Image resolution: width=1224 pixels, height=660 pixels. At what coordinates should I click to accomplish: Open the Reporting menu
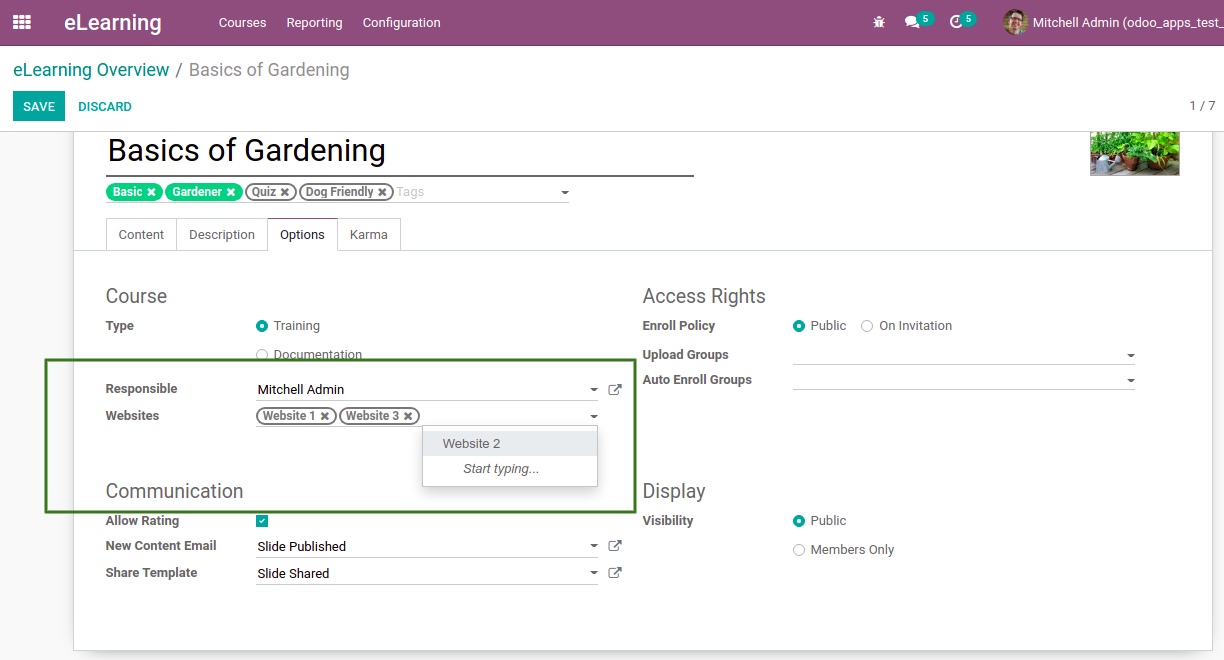(x=314, y=22)
